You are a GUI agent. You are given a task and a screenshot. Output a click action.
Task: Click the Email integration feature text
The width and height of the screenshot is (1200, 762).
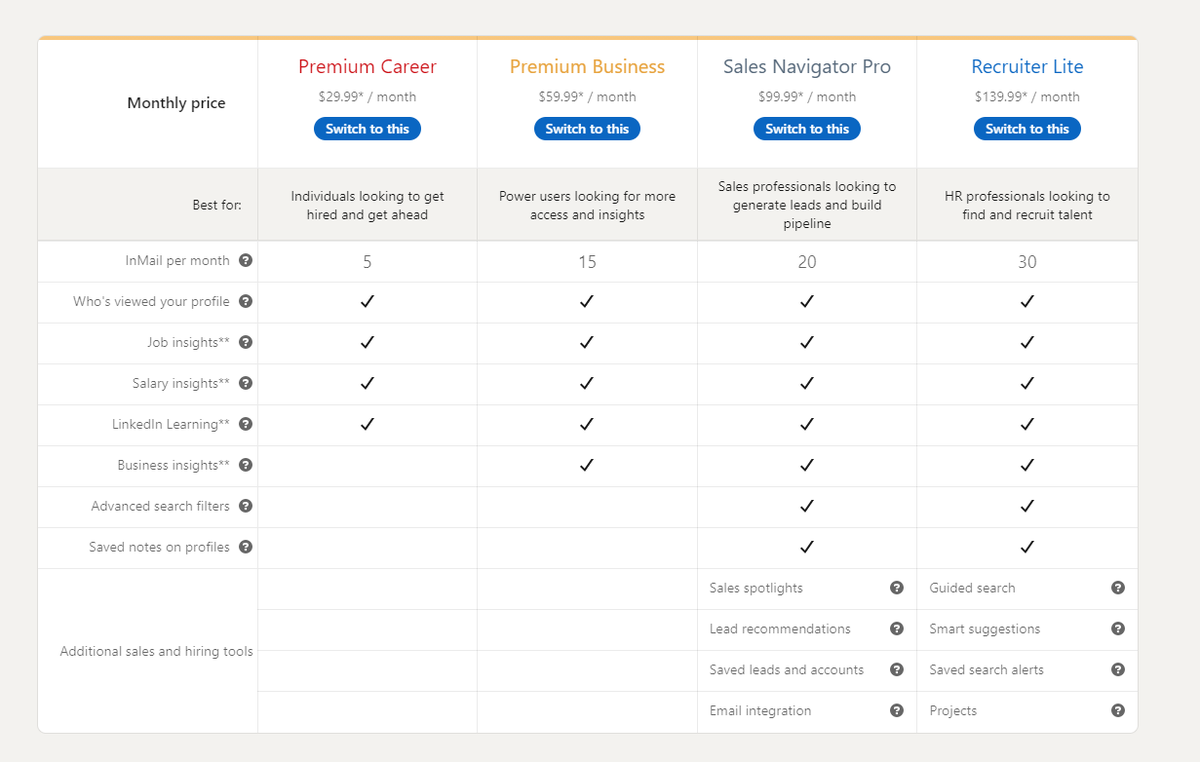760,711
